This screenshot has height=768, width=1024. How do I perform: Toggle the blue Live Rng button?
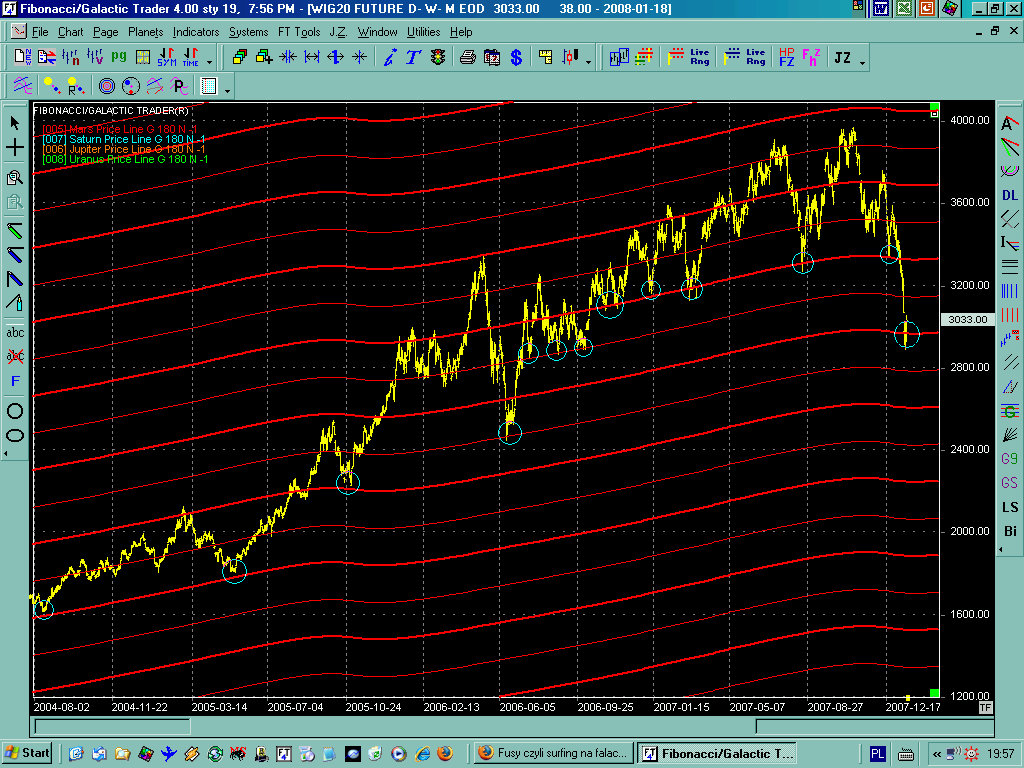coord(745,58)
